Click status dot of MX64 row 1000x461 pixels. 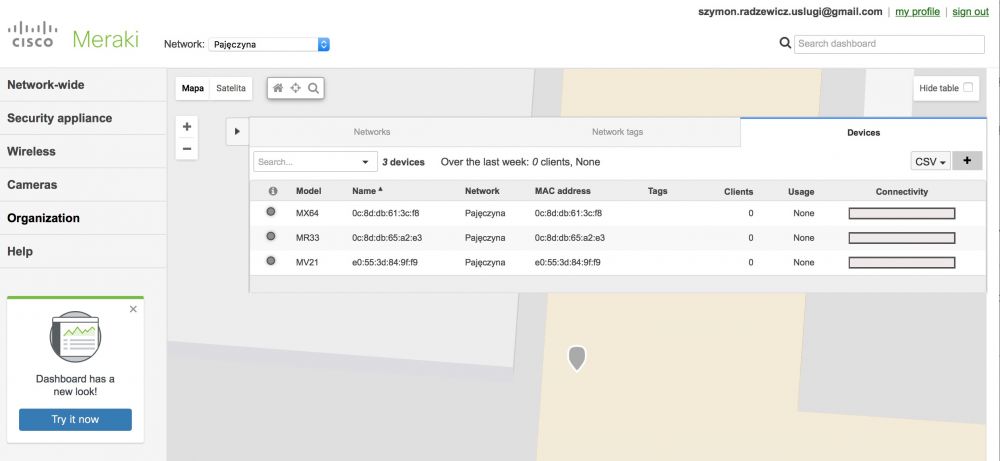pos(270,212)
